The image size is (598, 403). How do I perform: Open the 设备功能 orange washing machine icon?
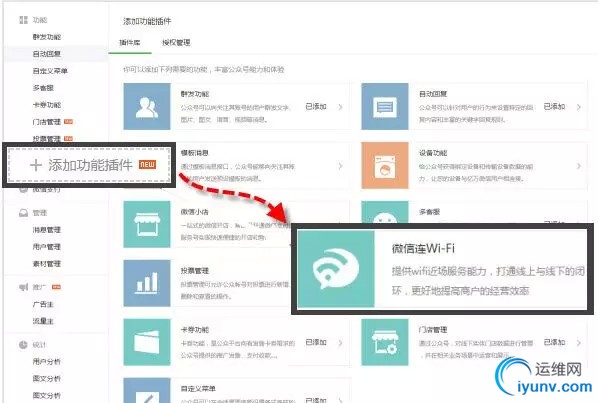pos(385,165)
